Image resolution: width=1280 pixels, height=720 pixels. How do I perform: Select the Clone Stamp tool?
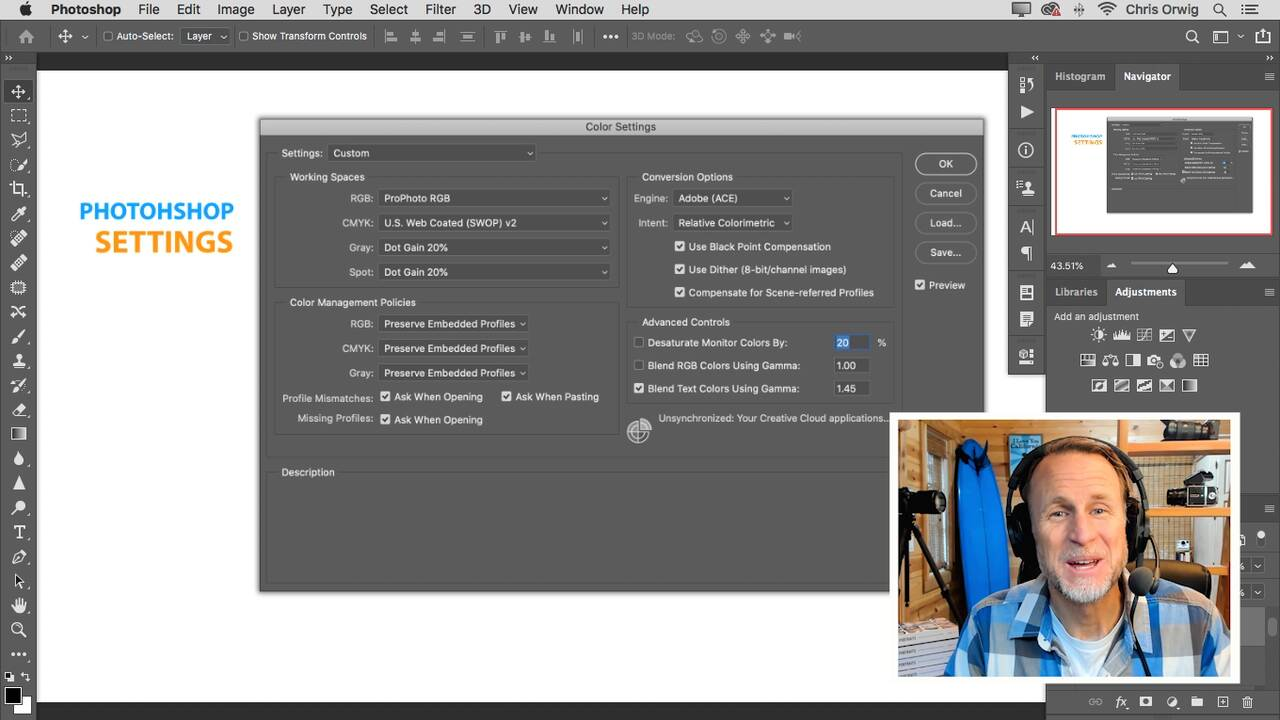(18, 361)
